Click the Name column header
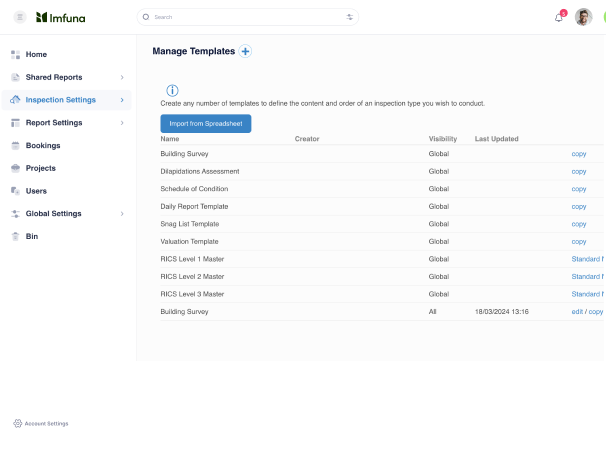This screenshot has width=606, height=460. click(x=170, y=139)
